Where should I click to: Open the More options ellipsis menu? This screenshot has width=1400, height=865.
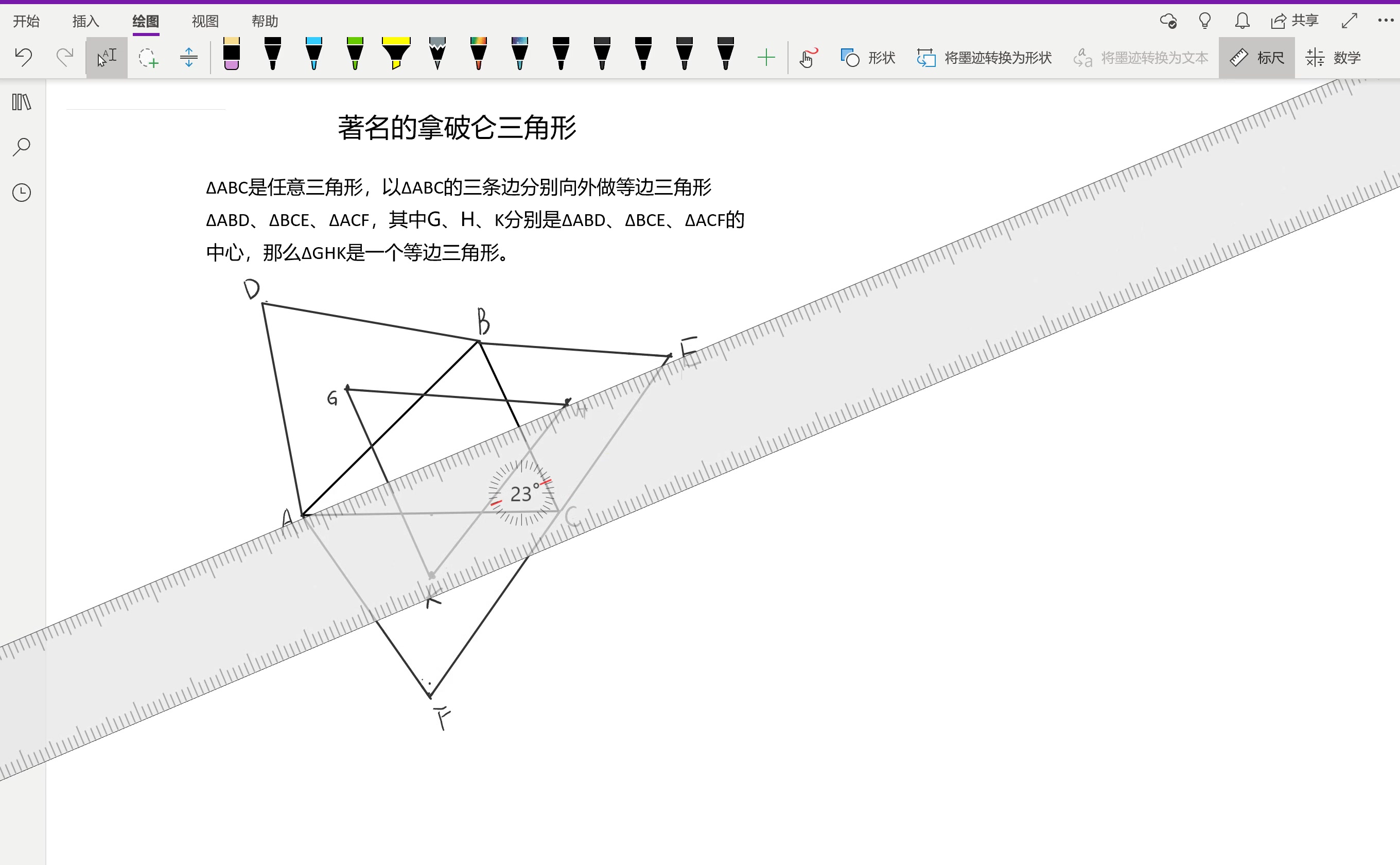tap(1385, 20)
